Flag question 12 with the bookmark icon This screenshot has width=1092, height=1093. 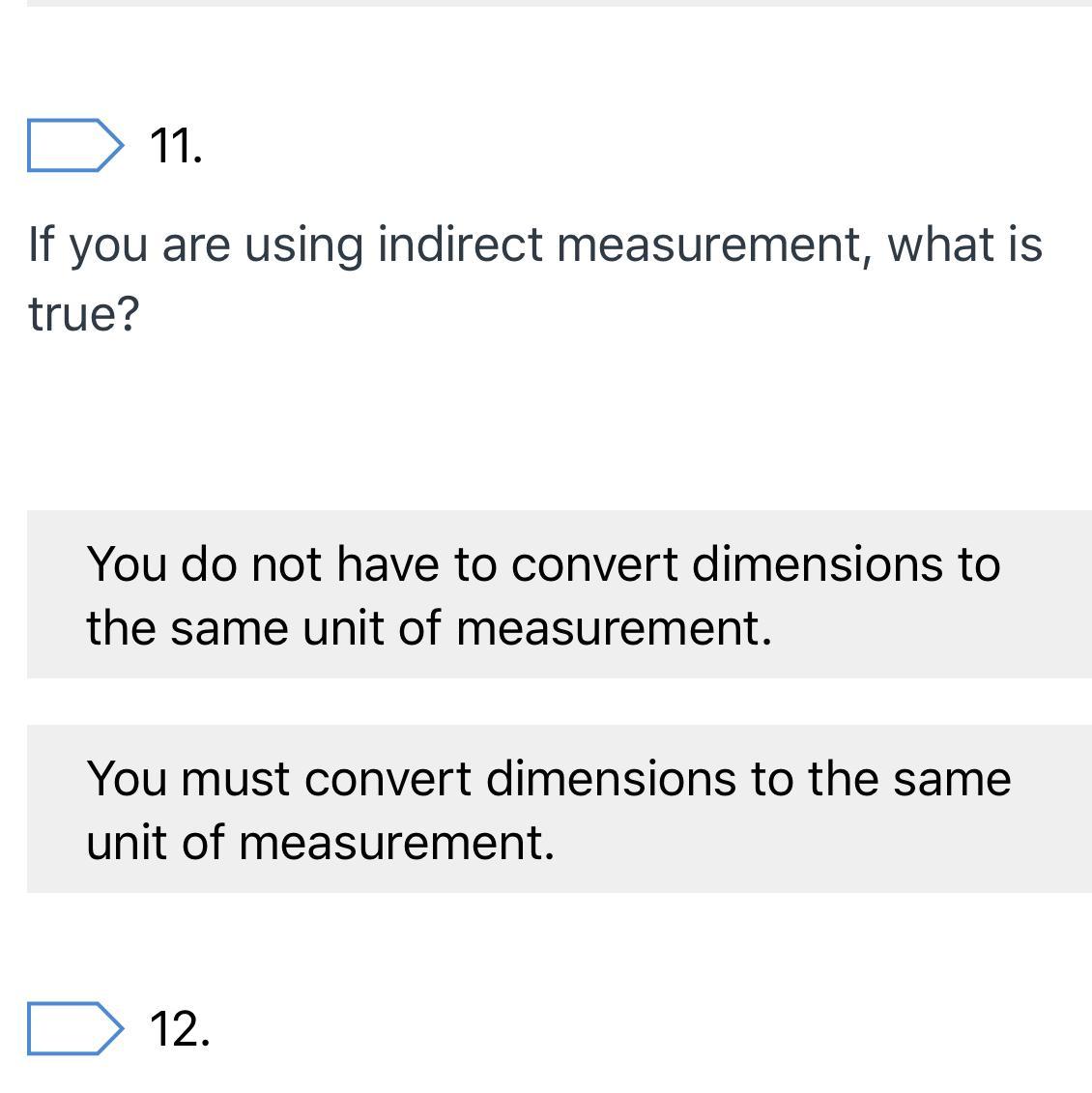(74, 1028)
